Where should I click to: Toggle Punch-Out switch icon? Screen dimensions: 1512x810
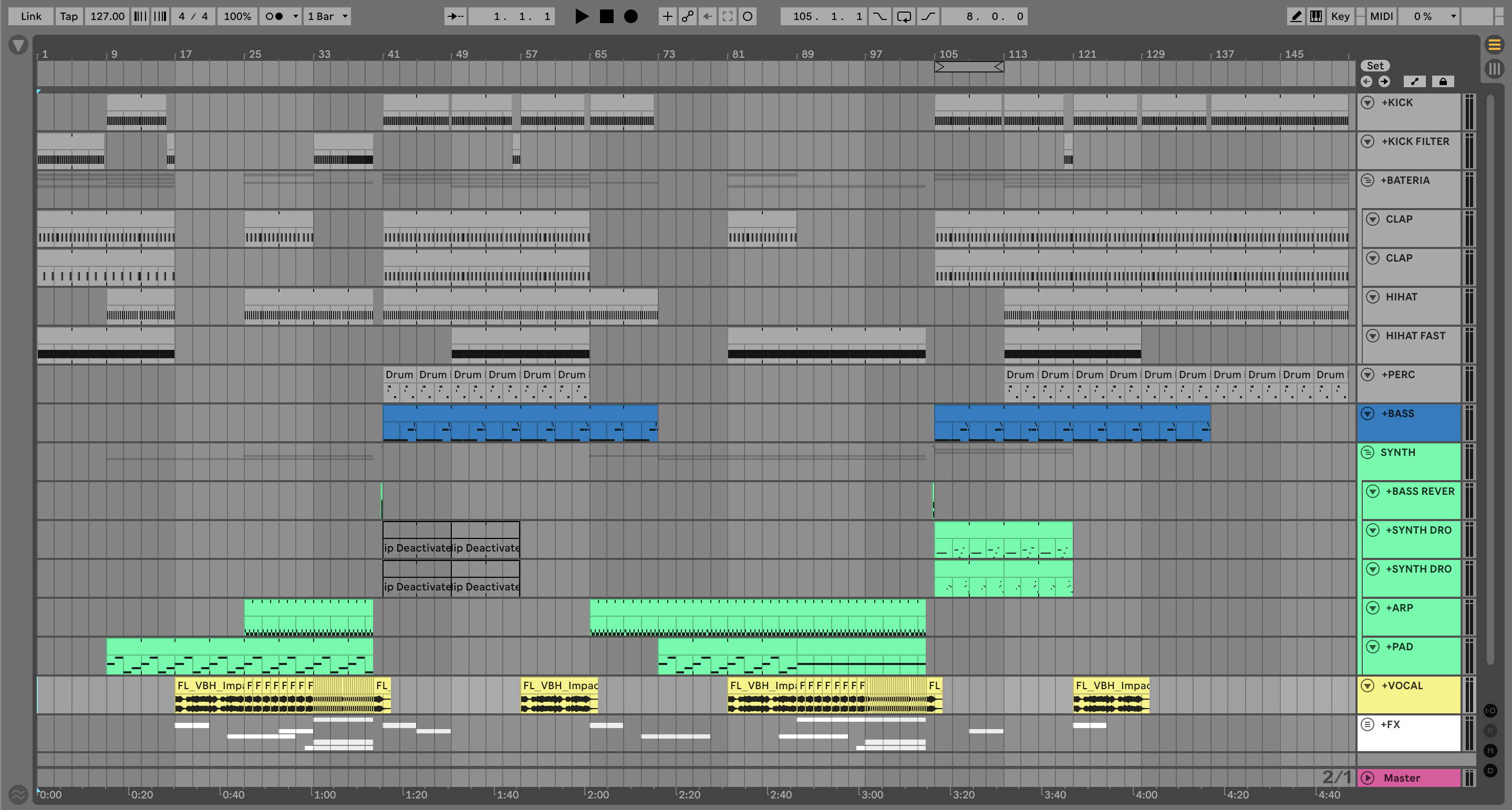coord(928,16)
